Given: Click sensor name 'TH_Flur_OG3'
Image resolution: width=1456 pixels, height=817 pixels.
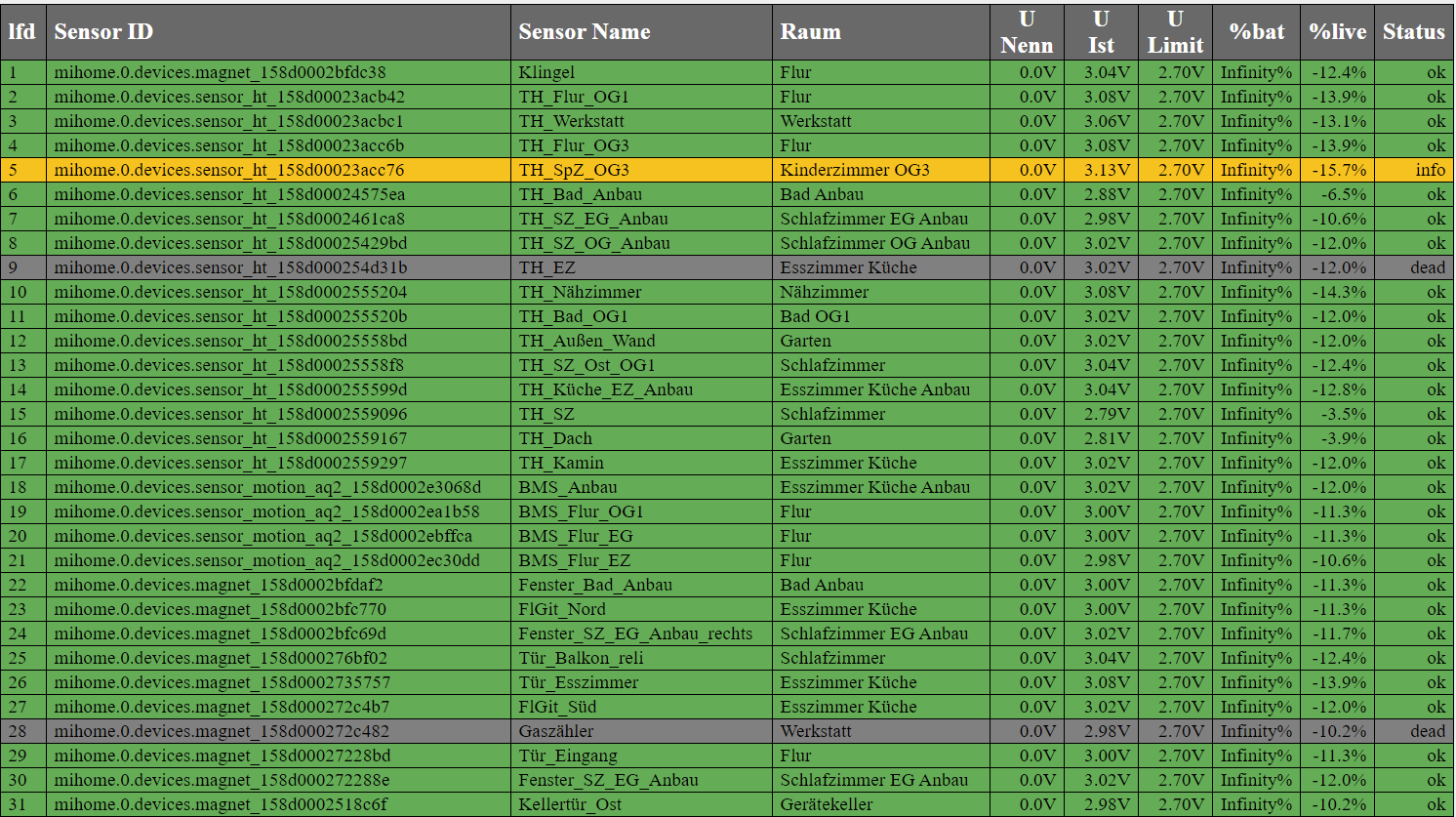Looking at the screenshot, I should pyautogui.click(x=574, y=145).
